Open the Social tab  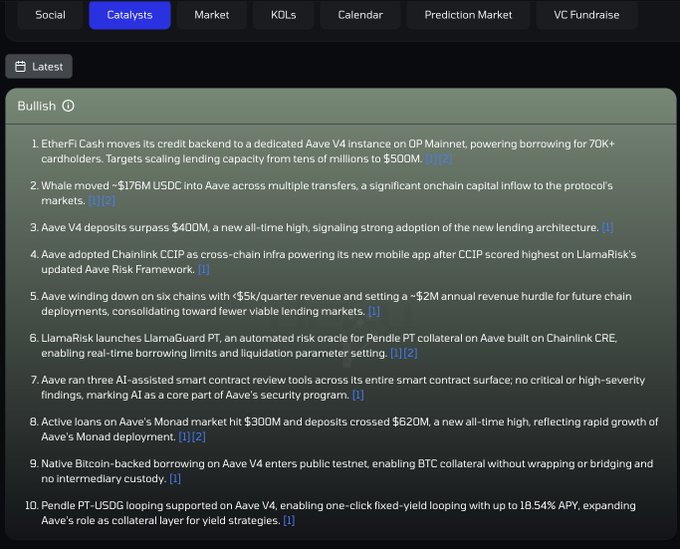[50, 15]
